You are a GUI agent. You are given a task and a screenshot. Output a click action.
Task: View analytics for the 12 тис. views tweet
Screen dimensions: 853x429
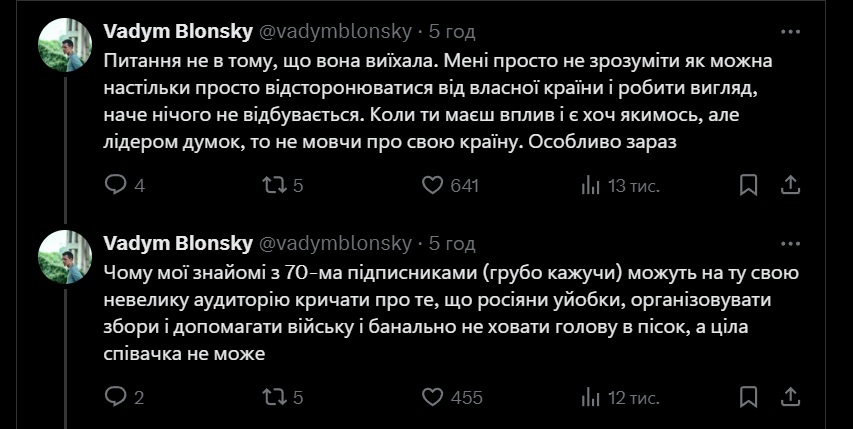tap(591, 397)
